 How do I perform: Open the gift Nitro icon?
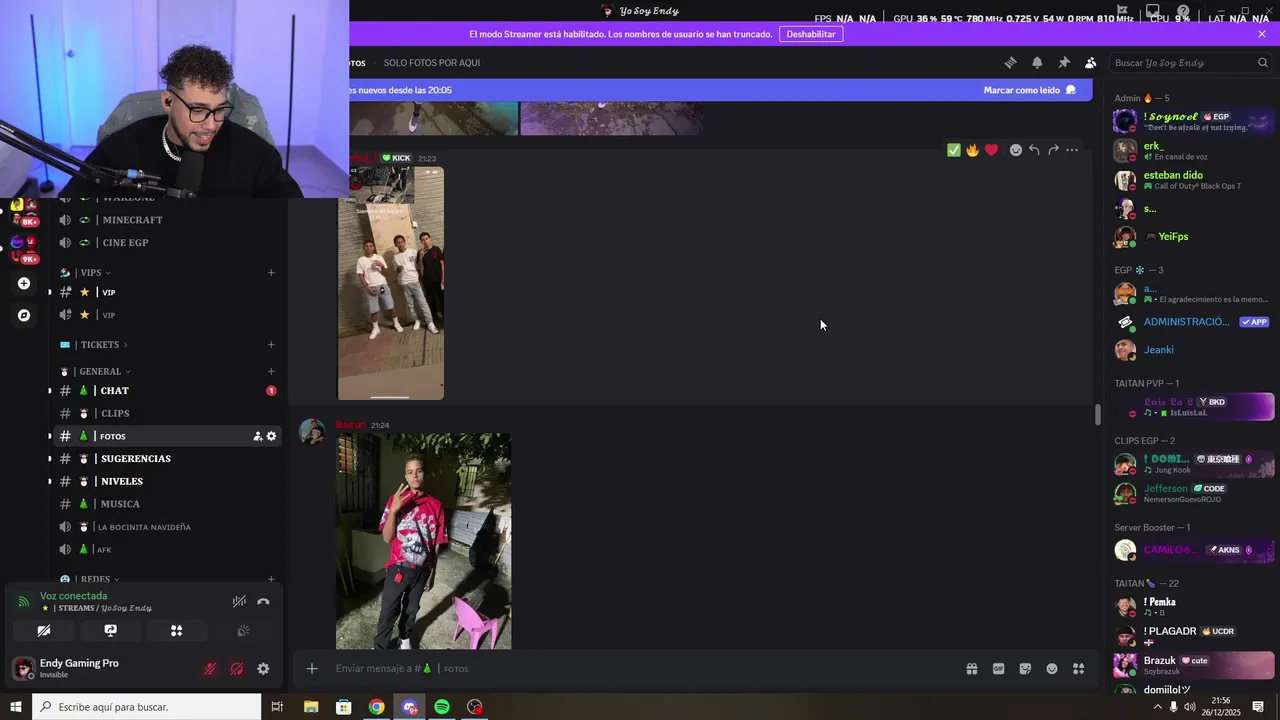click(x=971, y=669)
